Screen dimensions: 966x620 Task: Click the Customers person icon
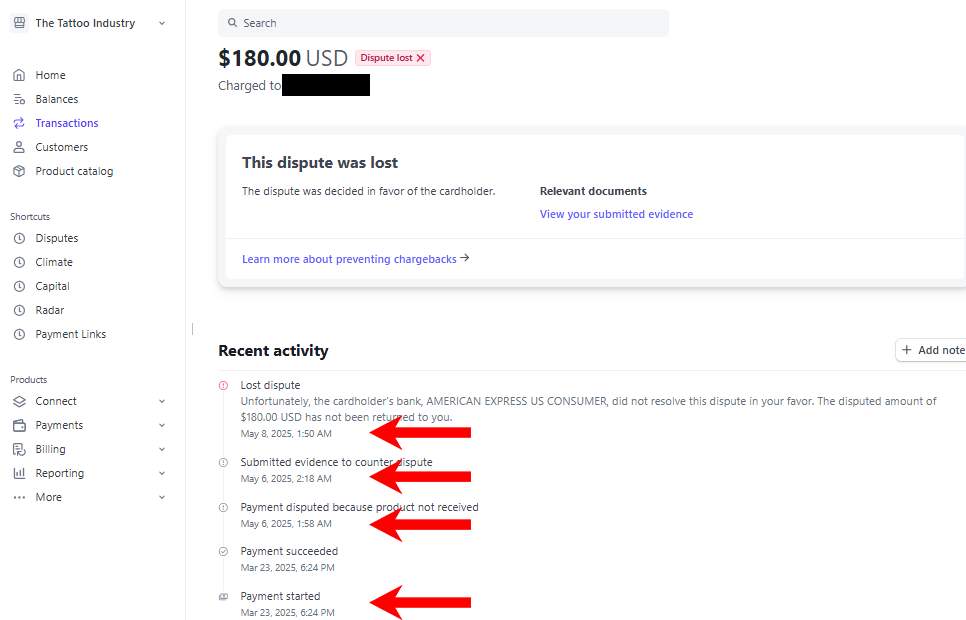click(x=18, y=147)
